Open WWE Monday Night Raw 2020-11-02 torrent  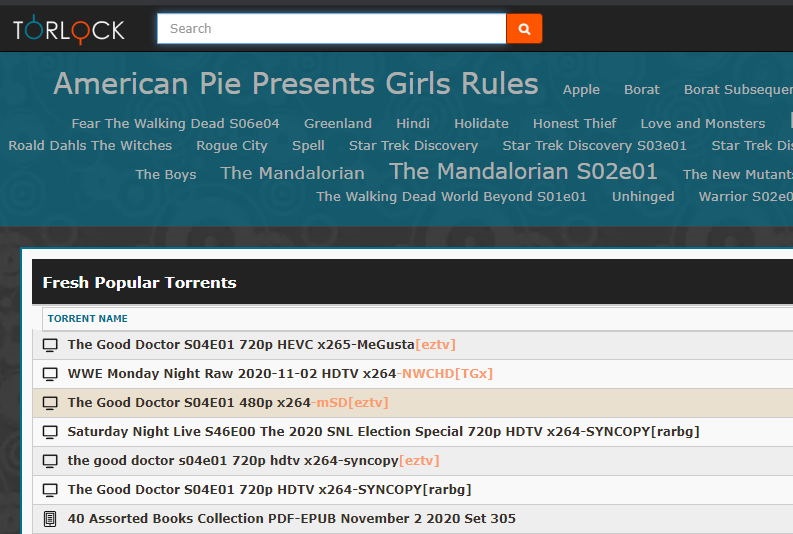280,374
